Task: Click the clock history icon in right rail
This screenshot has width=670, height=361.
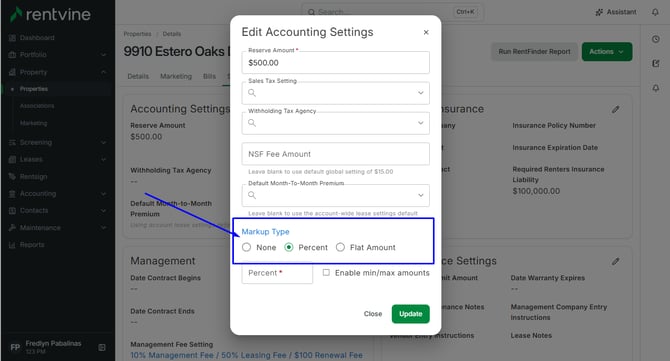Action: pos(656,39)
